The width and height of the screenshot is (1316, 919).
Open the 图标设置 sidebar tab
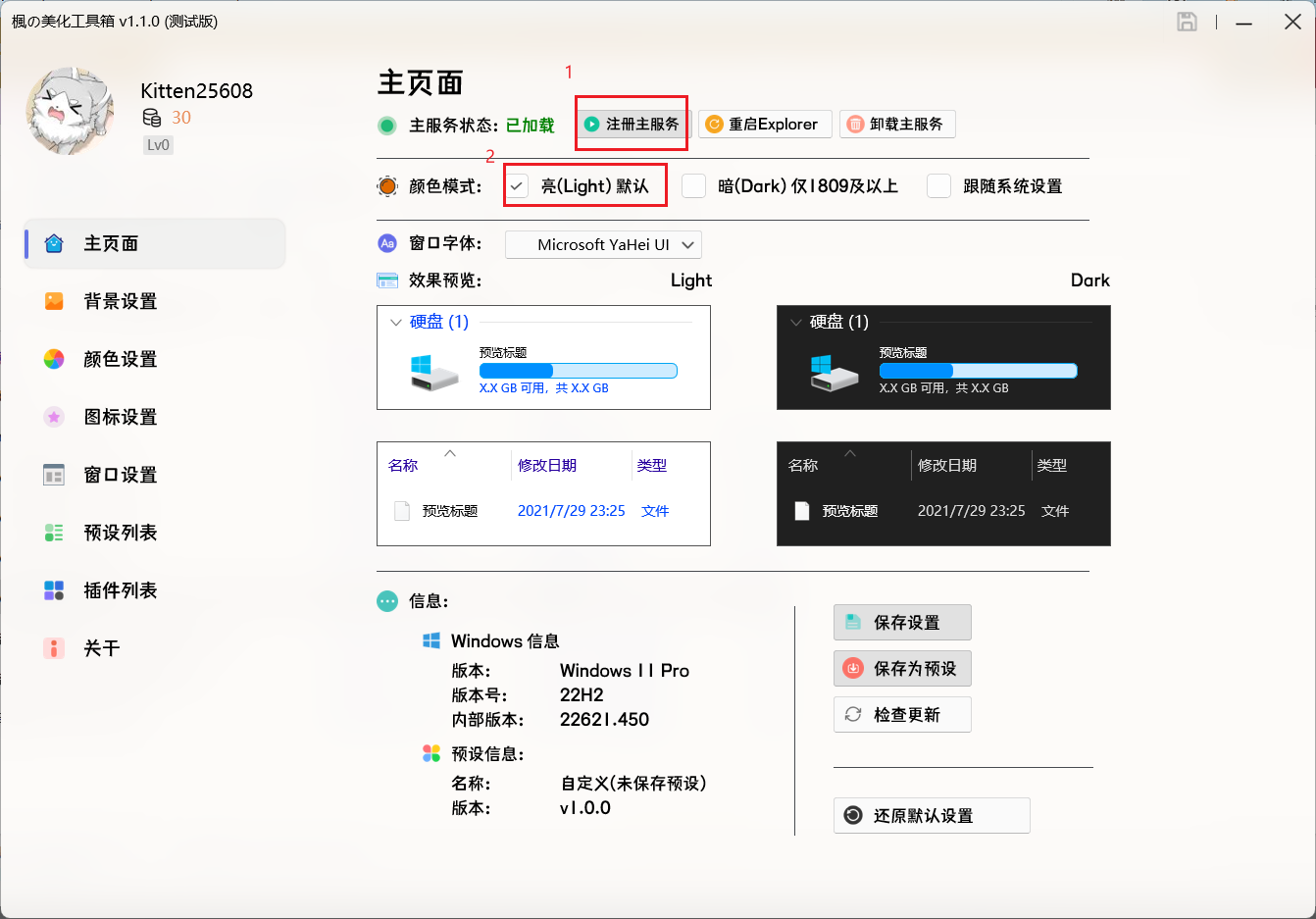click(x=155, y=417)
